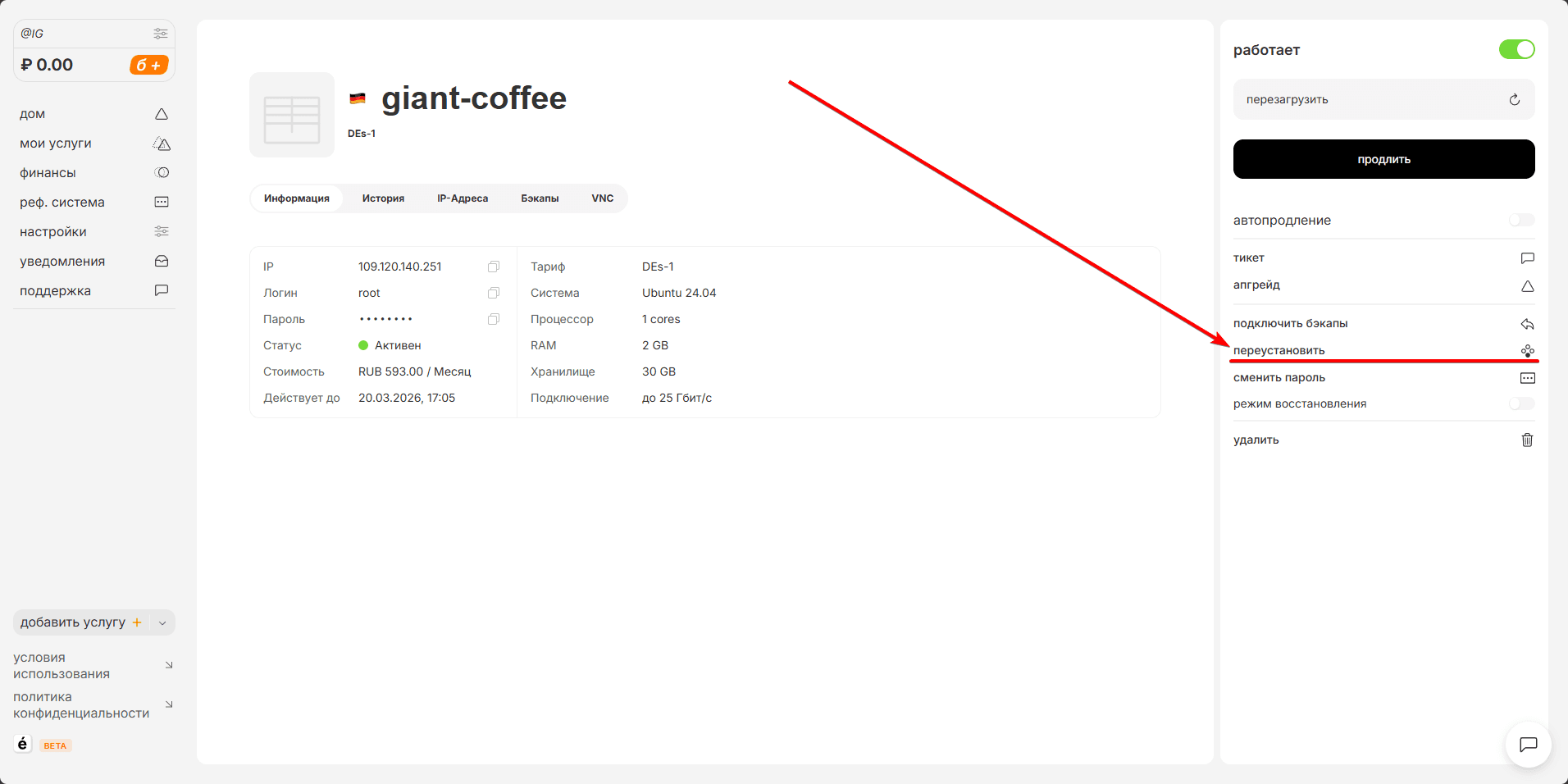Click the trash icon next to удалить

1527,440
